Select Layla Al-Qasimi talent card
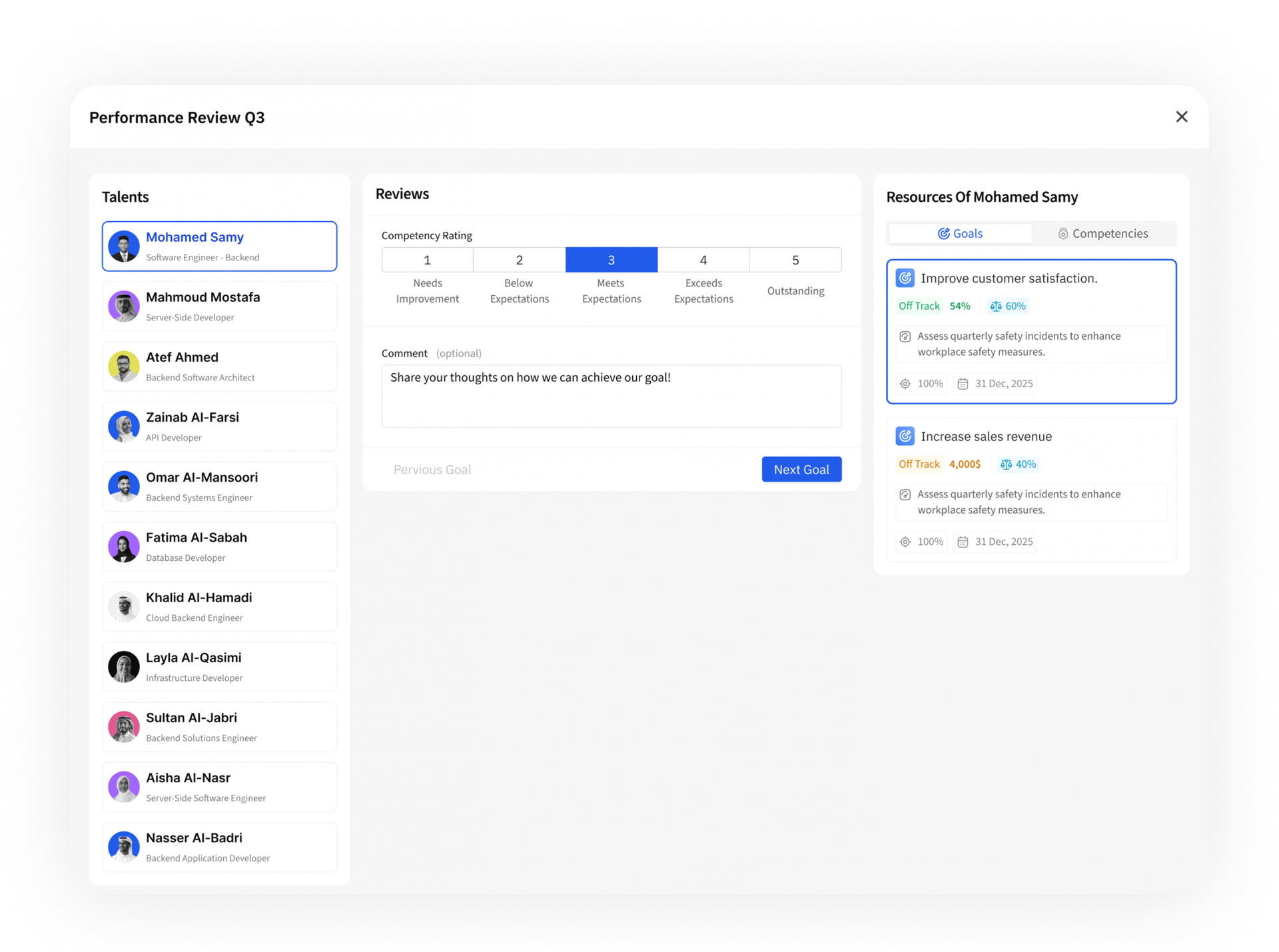 tap(219, 666)
